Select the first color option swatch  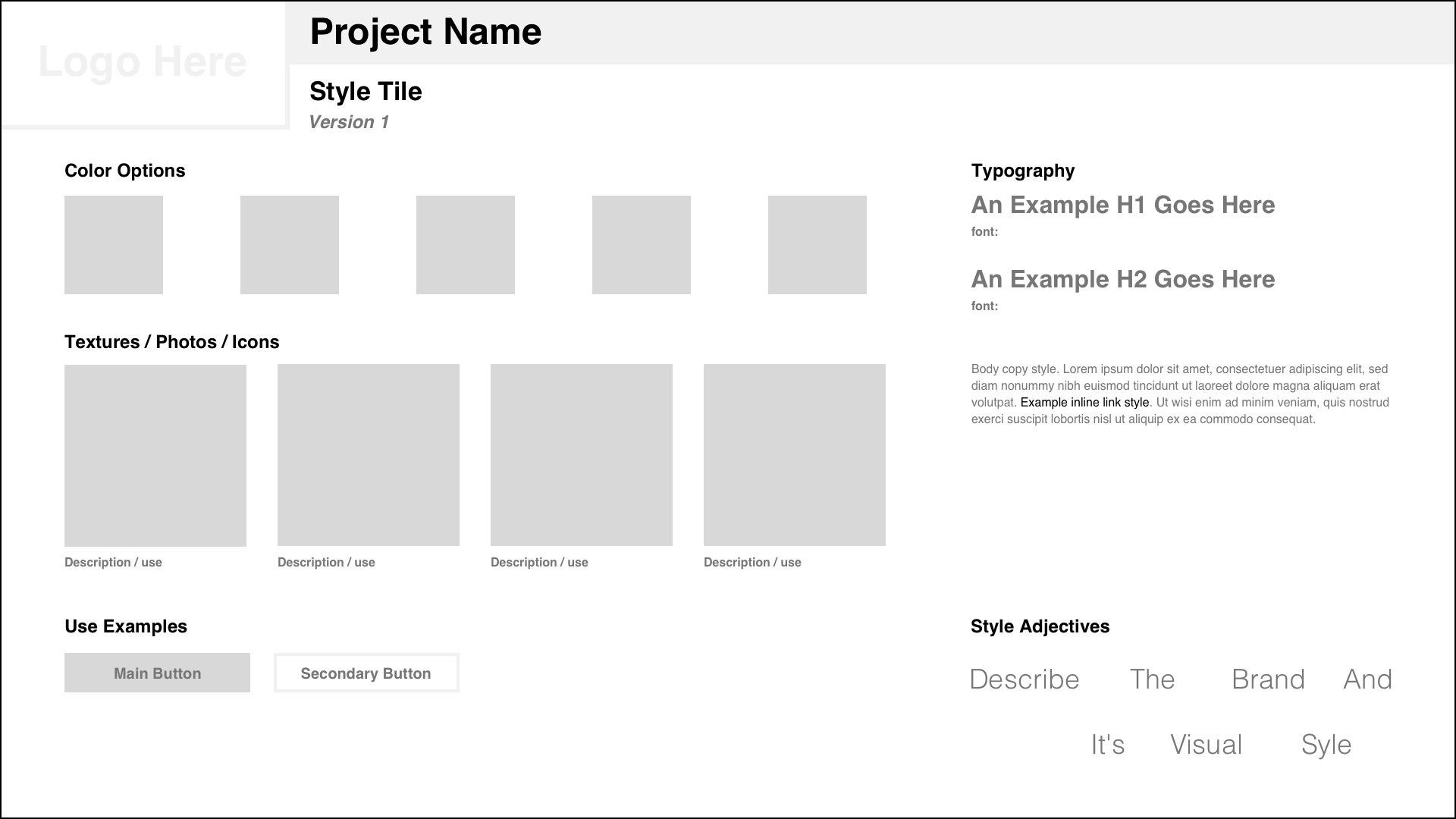[x=114, y=245]
